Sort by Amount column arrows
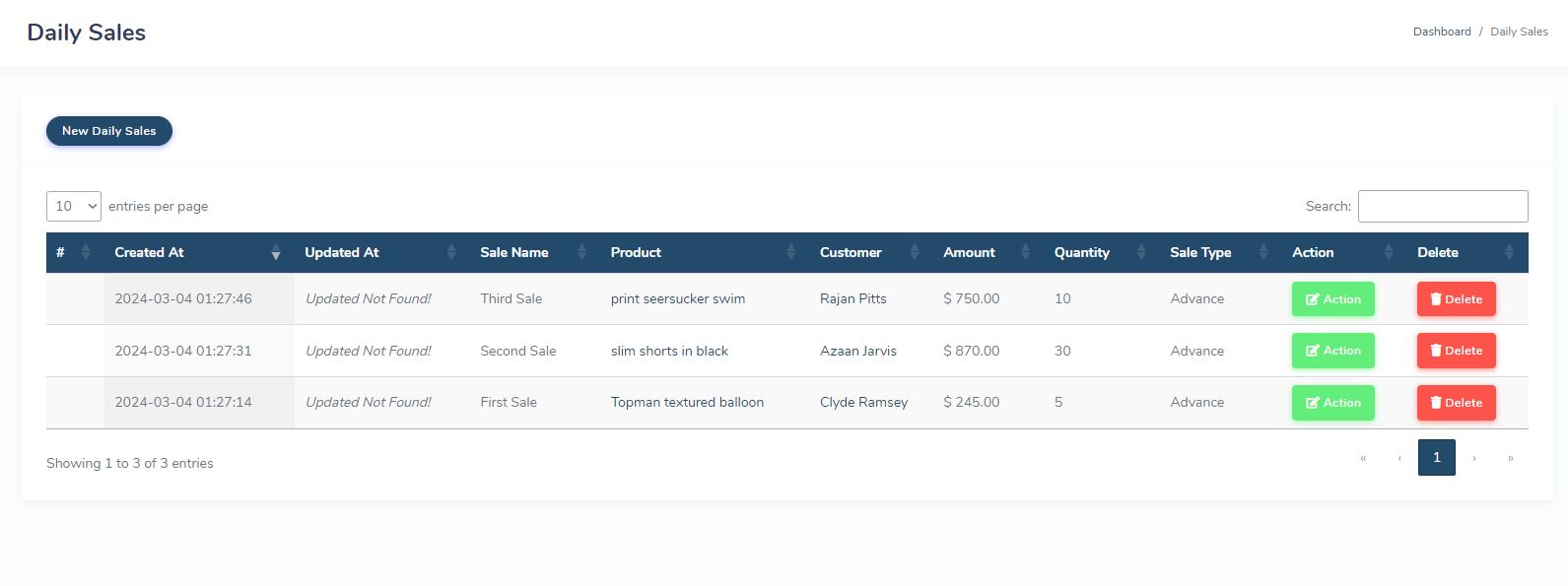This screenshot has width=1568, height=586. coord(1025,252)
